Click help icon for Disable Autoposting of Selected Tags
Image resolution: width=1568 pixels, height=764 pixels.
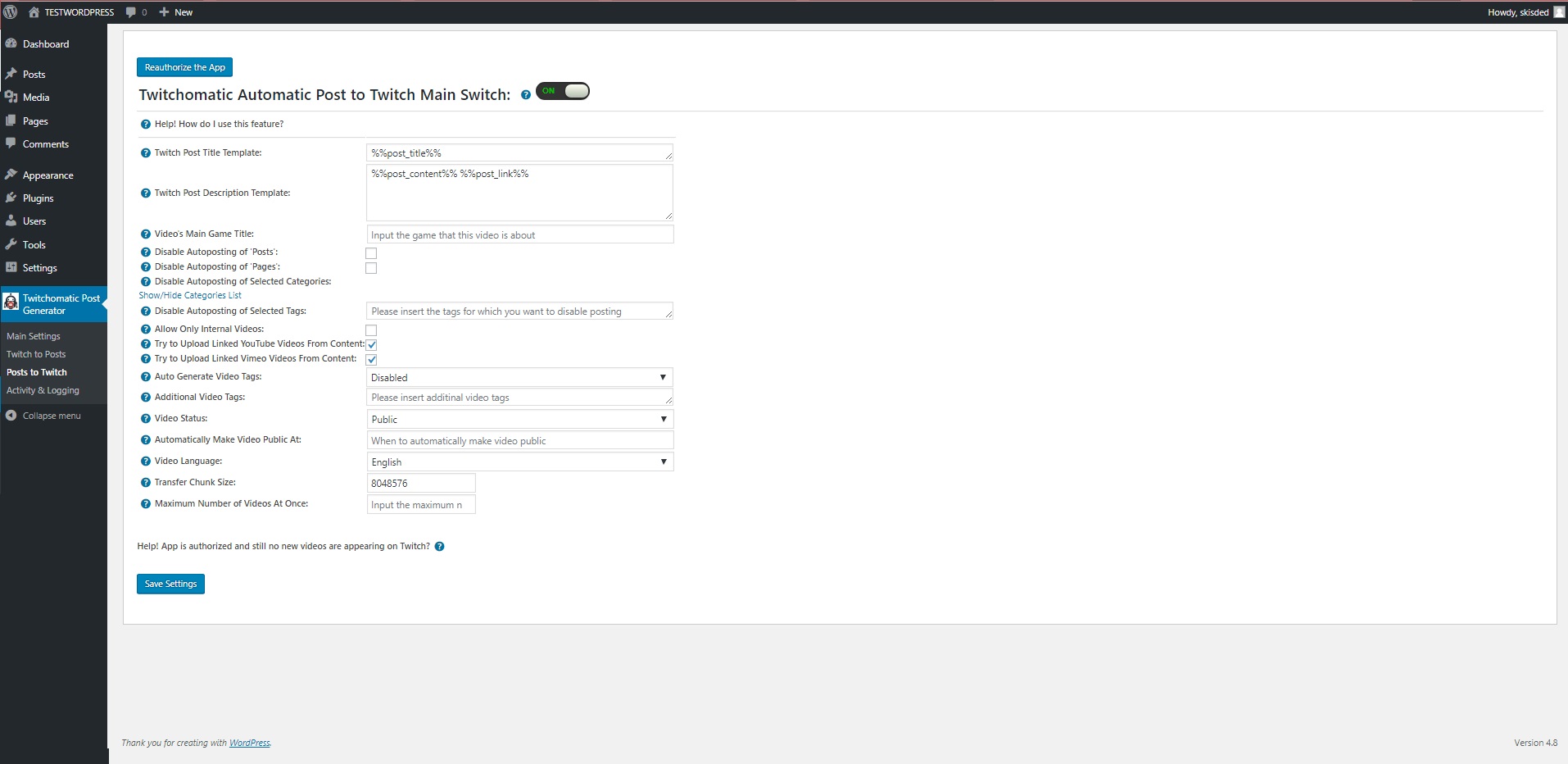coord(146,311)
